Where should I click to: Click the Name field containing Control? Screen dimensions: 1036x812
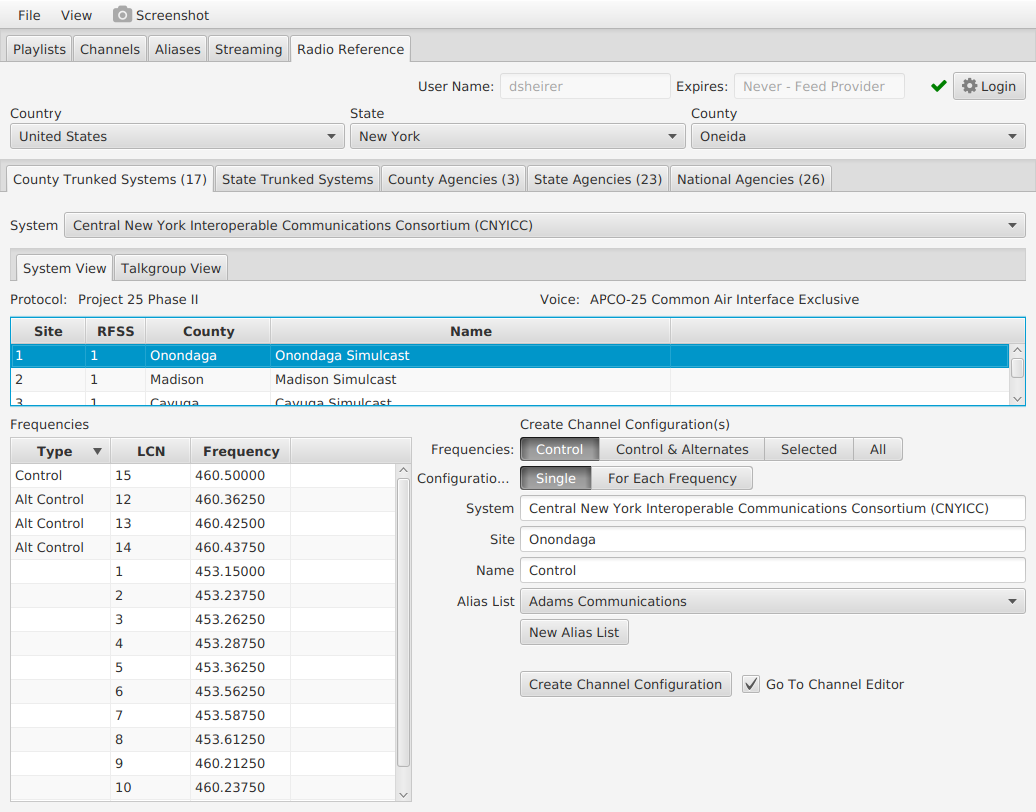(772, 570)
